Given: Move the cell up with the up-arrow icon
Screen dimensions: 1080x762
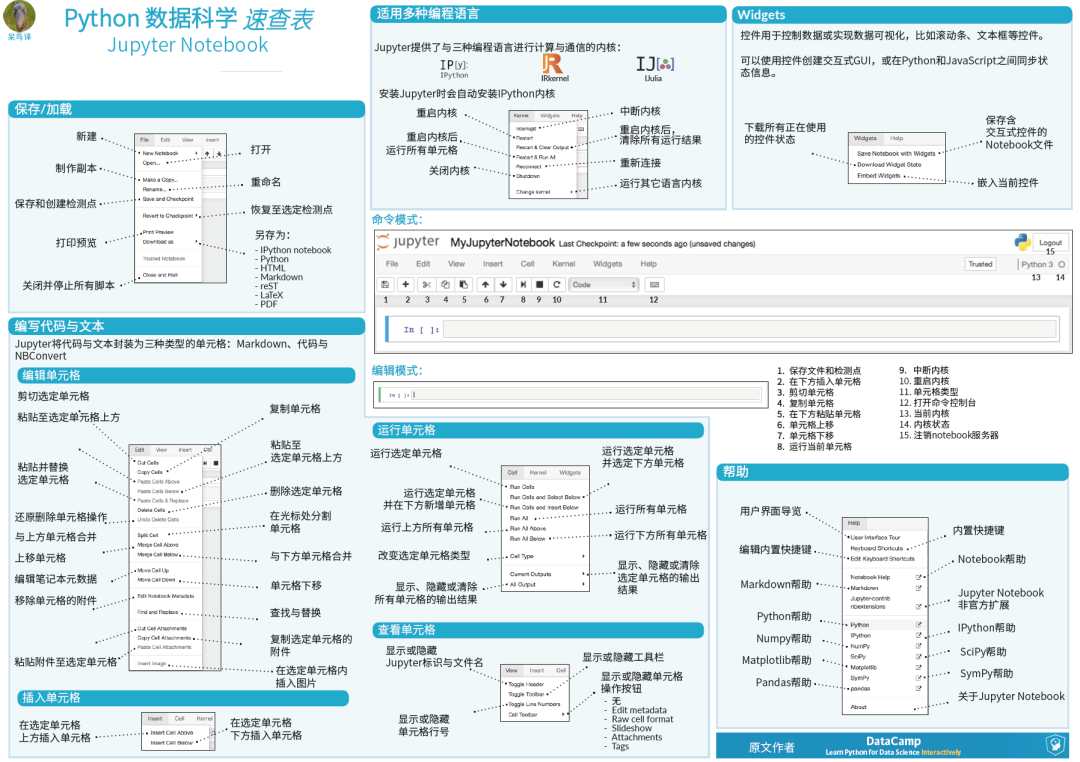Looking at the screenshot, I should 486,285.
